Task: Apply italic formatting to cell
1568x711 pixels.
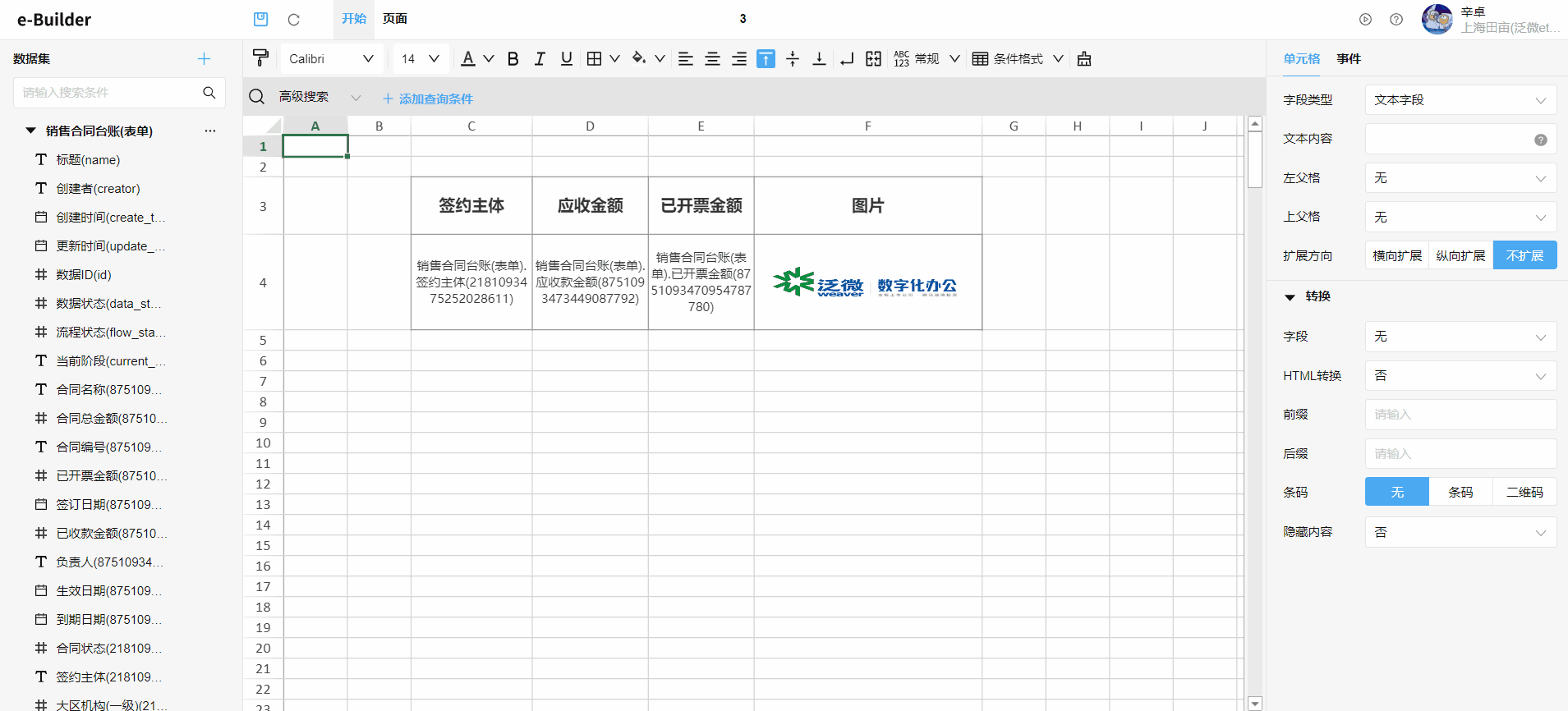Action: click(540, 59)
